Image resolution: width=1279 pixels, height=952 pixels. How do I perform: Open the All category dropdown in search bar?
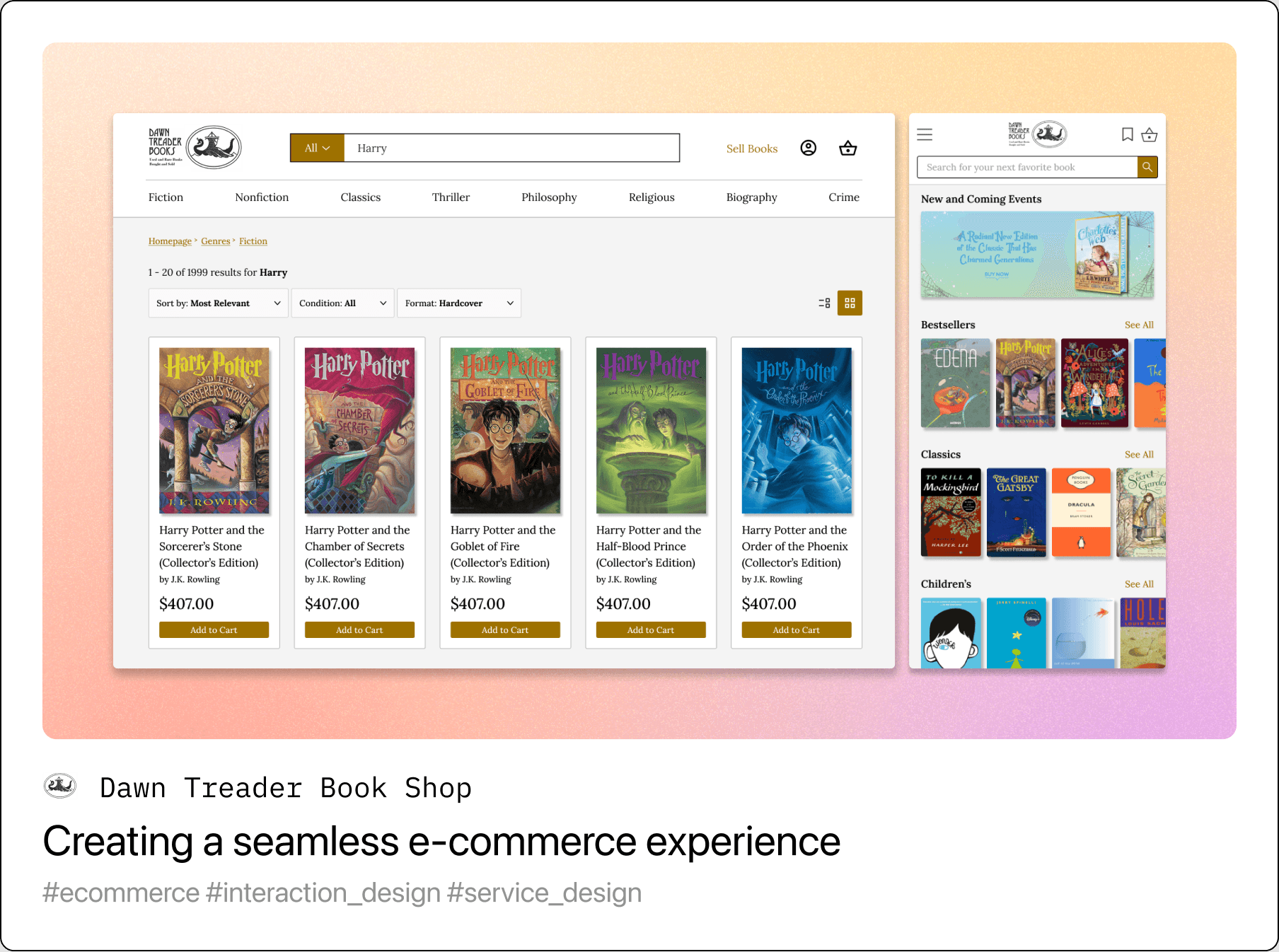(317, 148)
